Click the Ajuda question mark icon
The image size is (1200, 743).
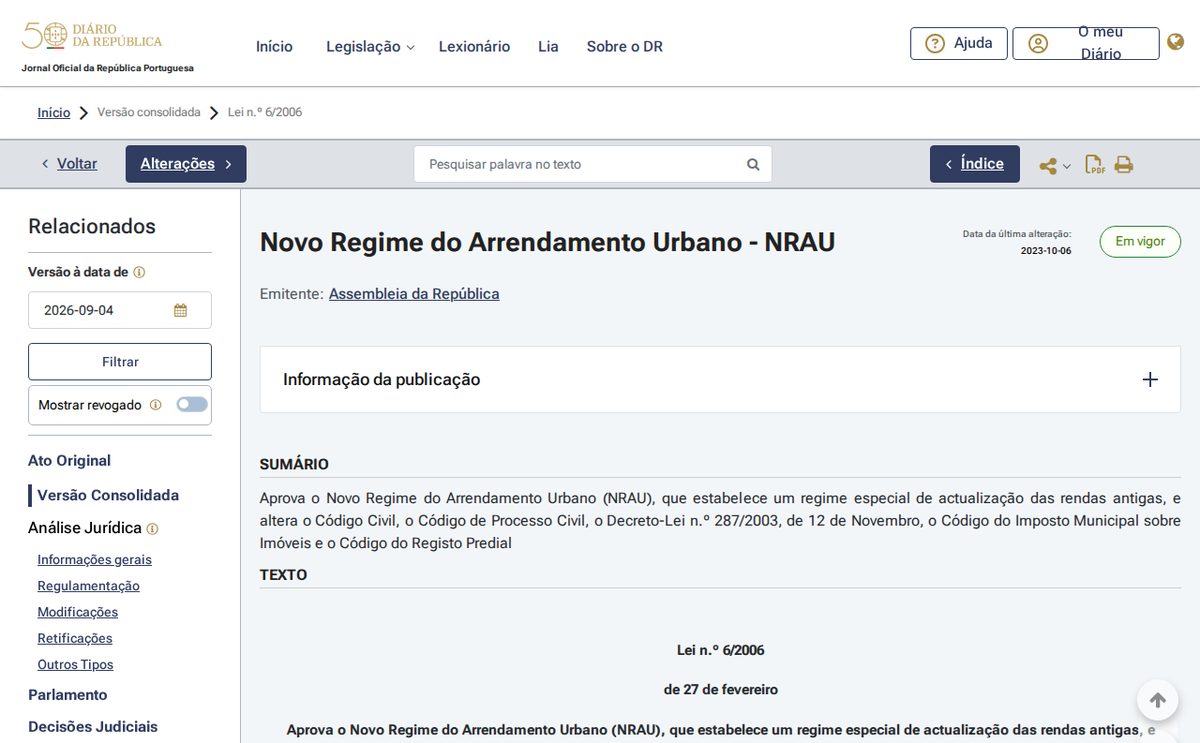(x=935, y=43)
